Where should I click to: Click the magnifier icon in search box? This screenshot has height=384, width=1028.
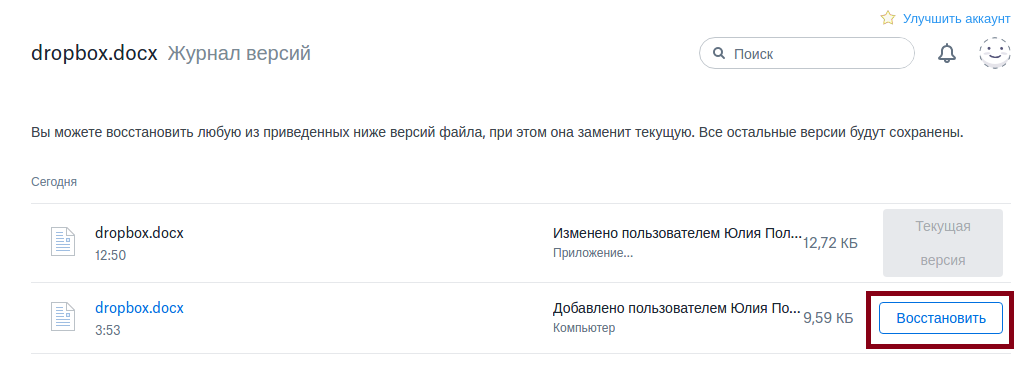point(719,53)
